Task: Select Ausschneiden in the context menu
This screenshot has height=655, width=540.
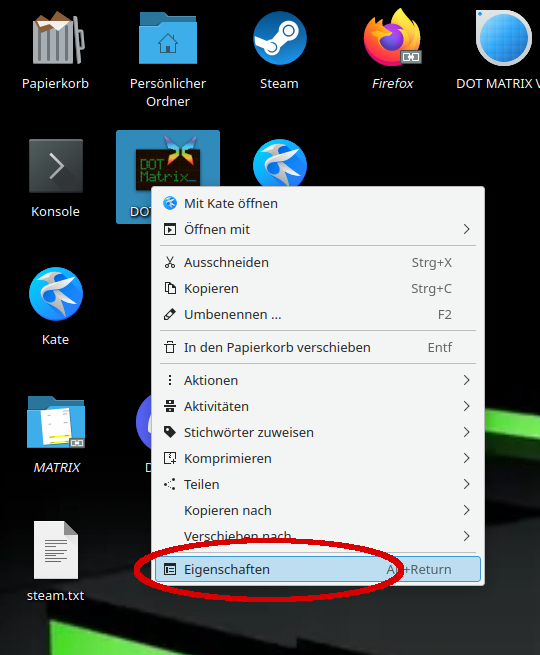Action: point(318,263)
